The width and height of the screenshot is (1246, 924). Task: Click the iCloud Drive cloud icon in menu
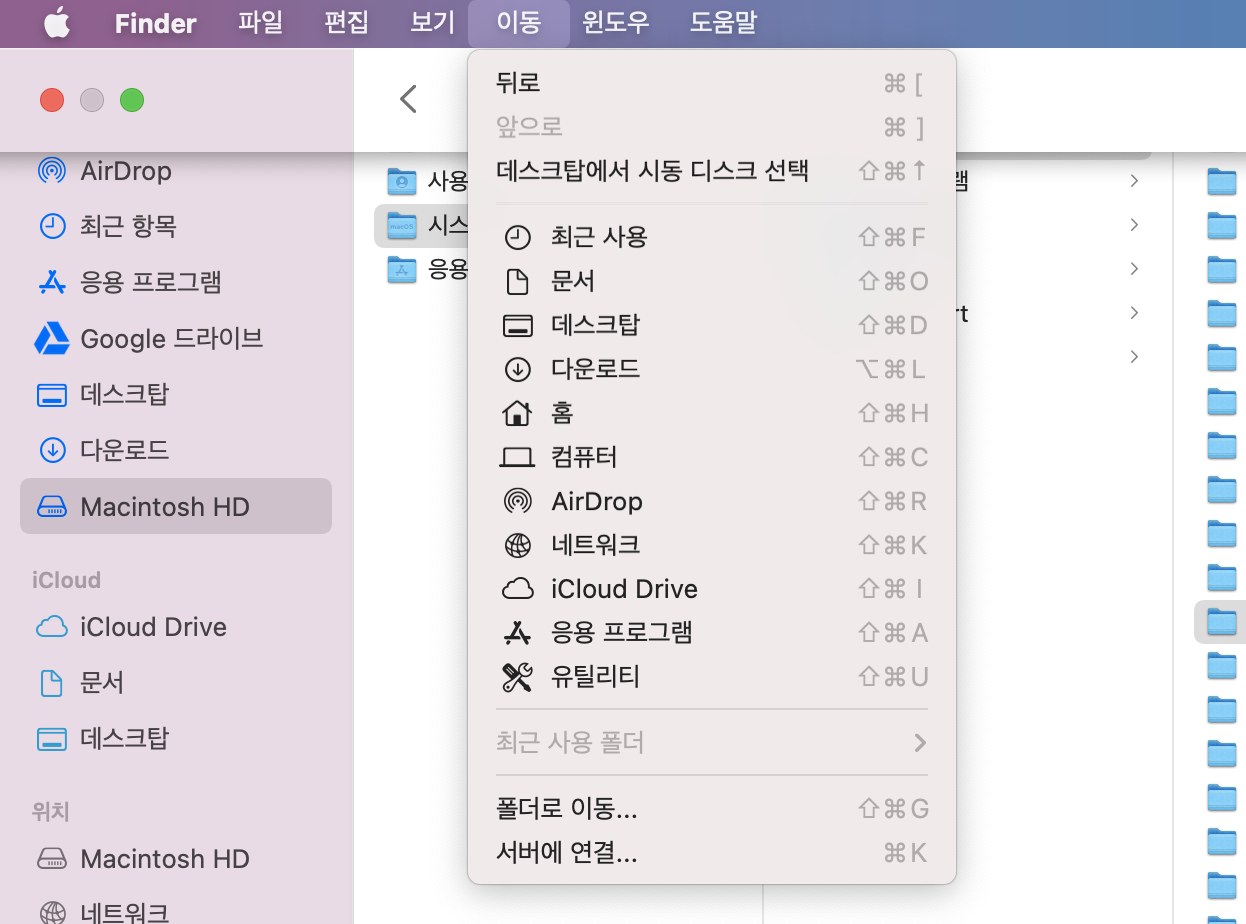(517, 589)
